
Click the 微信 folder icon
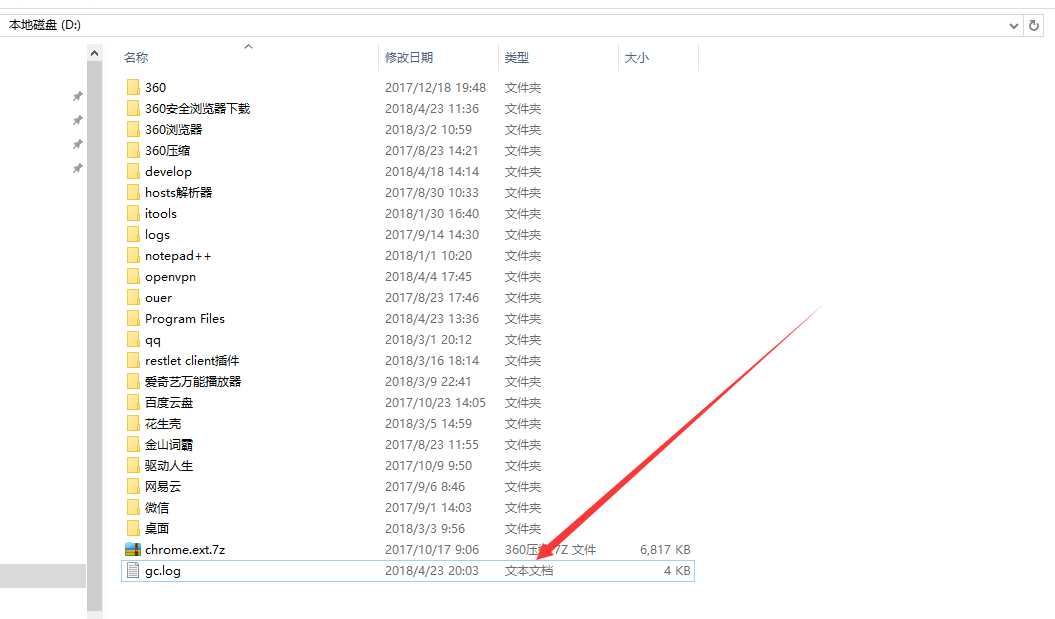133,508
